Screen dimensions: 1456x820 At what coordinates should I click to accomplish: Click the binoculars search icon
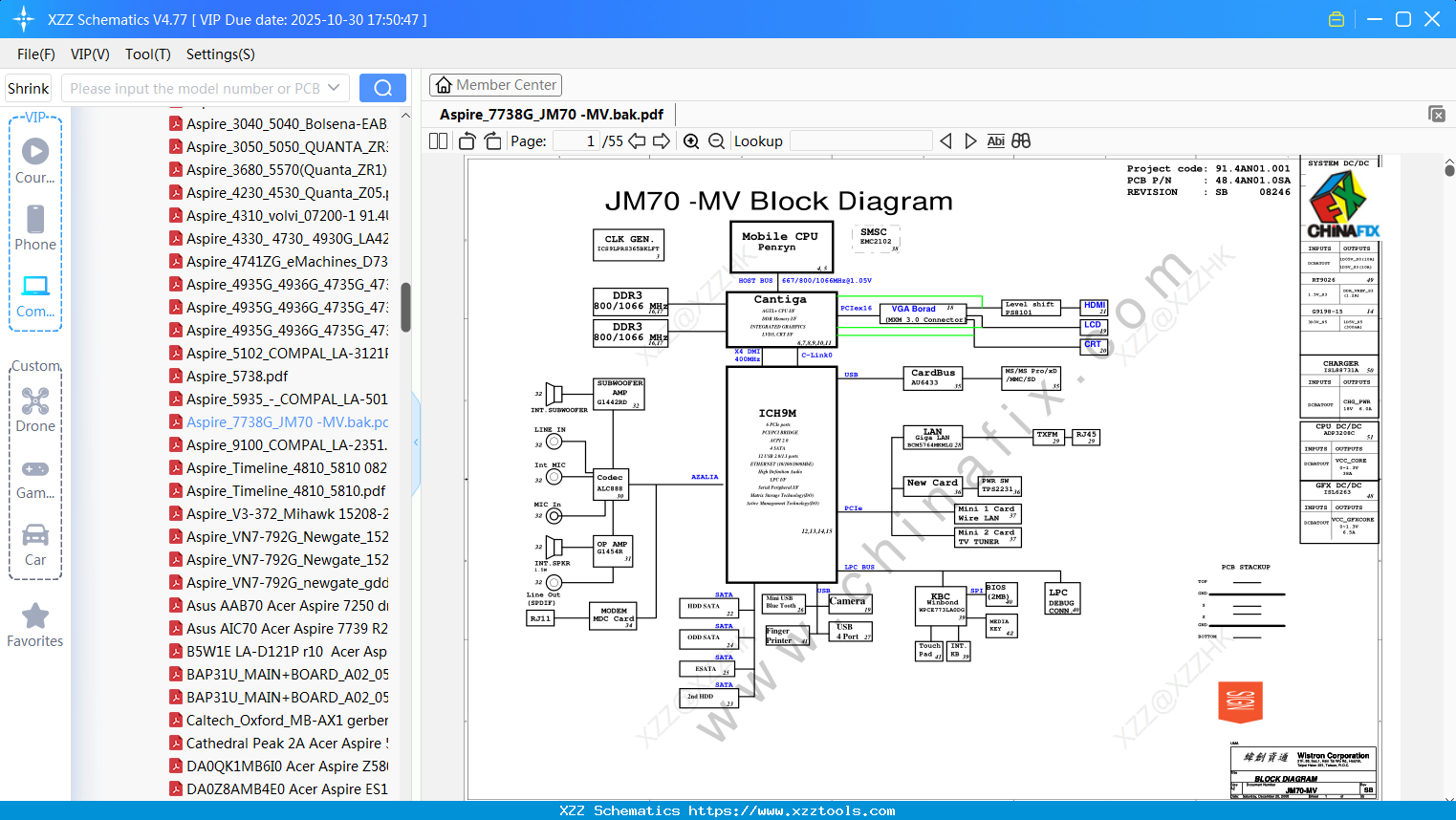tap(1021, 141)
